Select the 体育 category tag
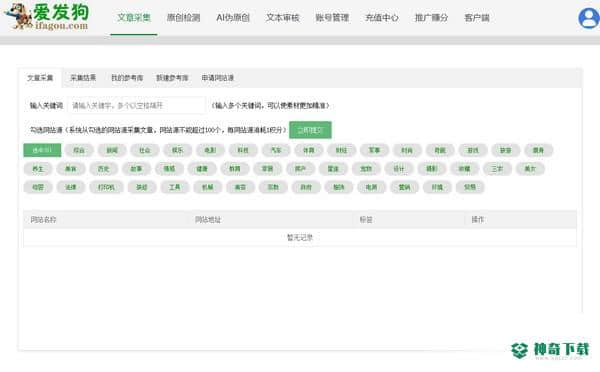The height and width of the screenshot is (372, 600). (309, 150)
